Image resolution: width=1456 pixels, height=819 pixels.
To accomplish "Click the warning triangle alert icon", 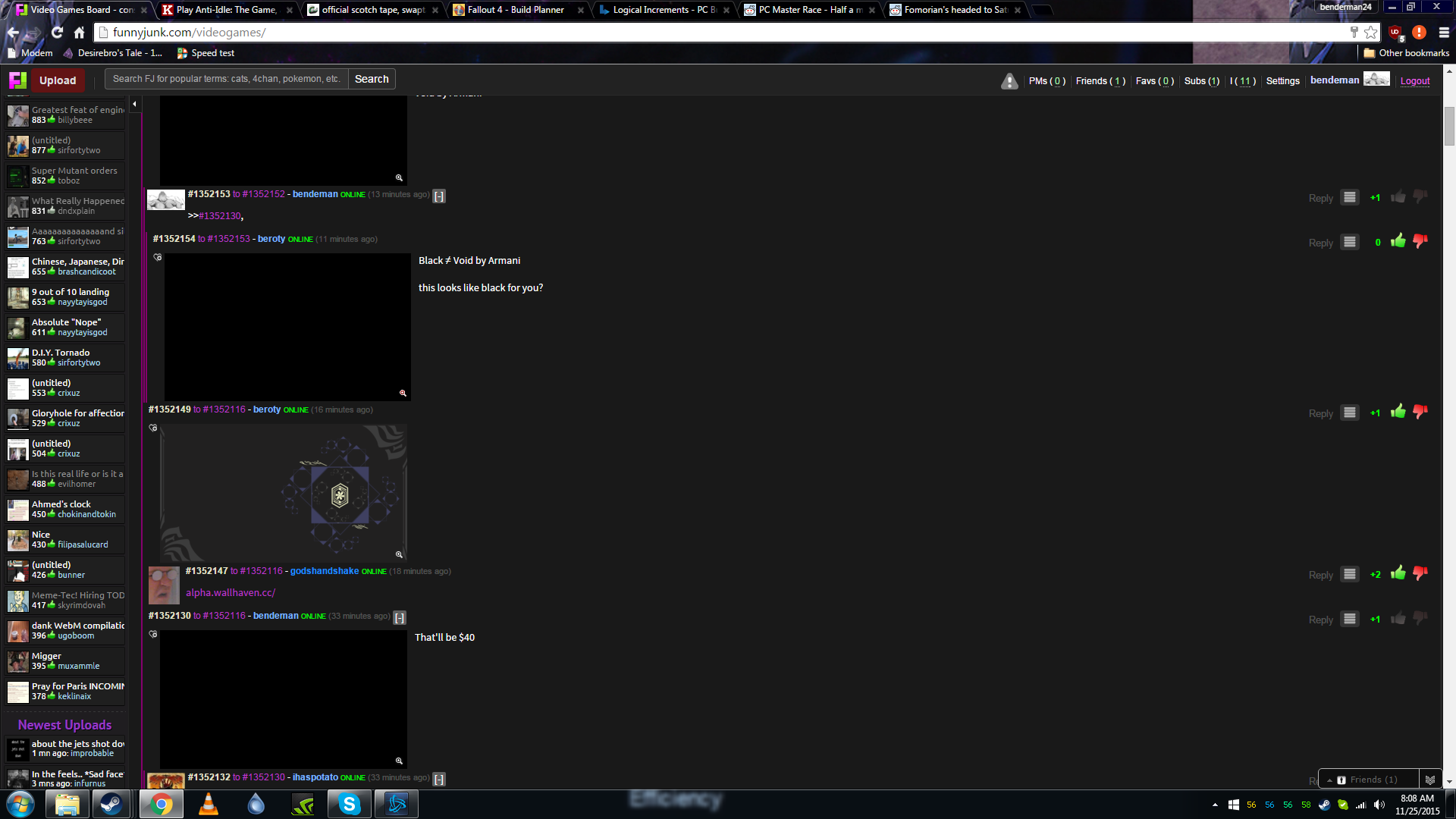I will [1009, 81].
